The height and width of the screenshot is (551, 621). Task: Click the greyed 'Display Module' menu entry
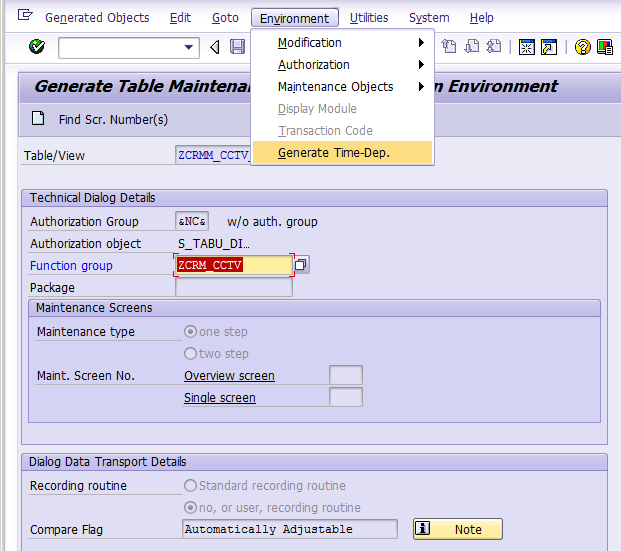[317, 109]
